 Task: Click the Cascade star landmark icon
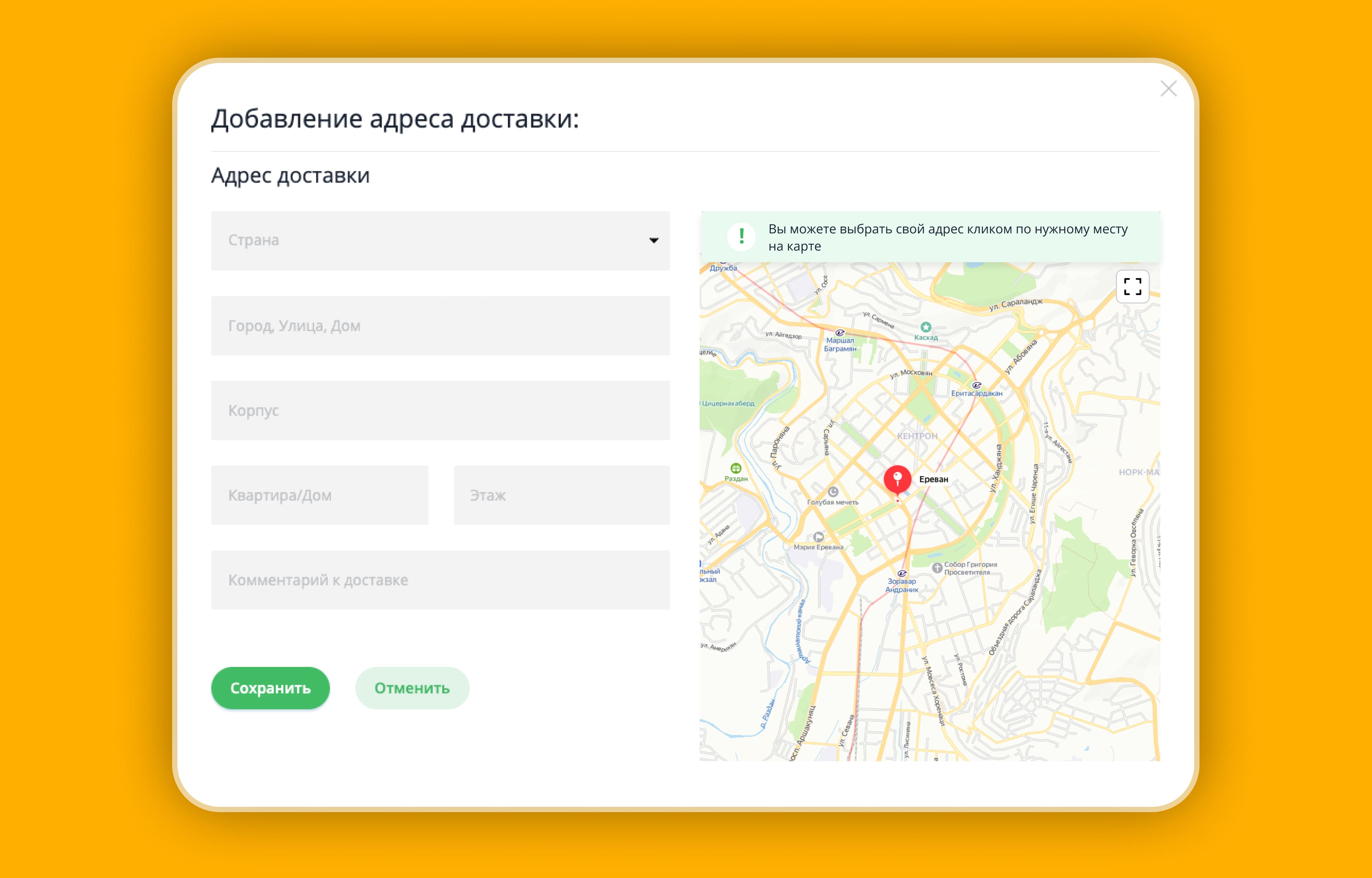point(926,327)
